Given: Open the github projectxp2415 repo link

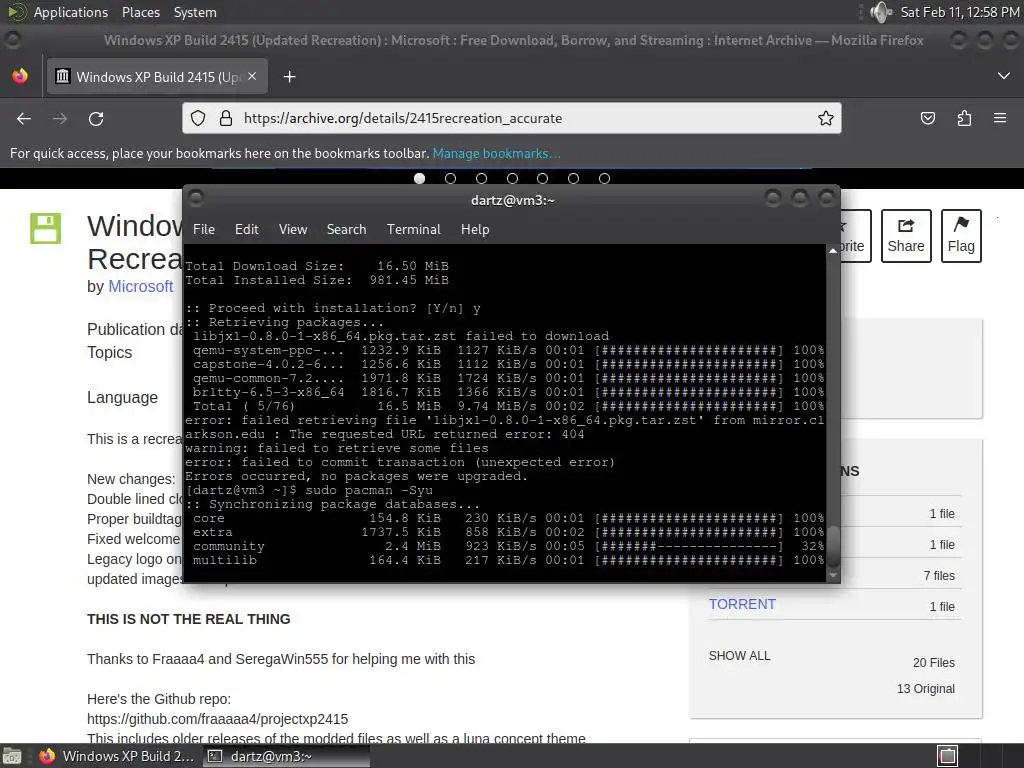Looking at the screenshot, I should (217, 719).
